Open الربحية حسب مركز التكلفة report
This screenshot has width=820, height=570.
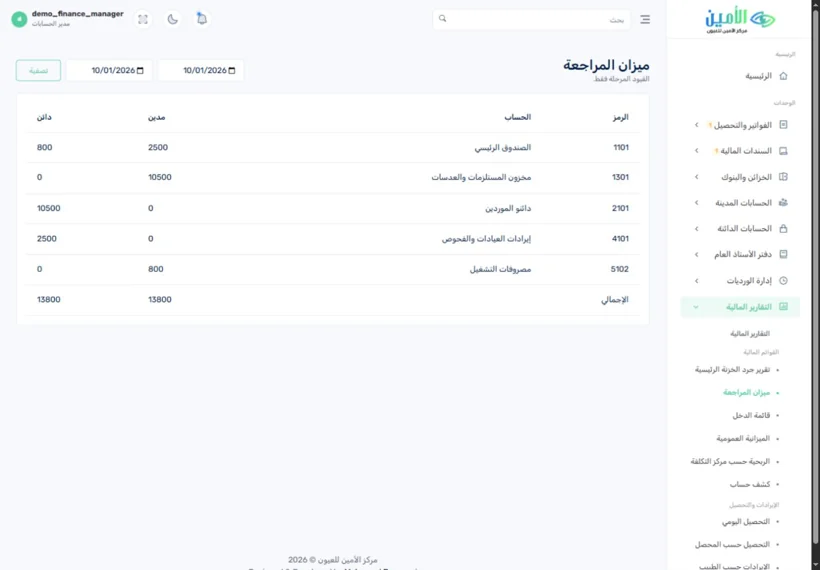coord(730,461)
